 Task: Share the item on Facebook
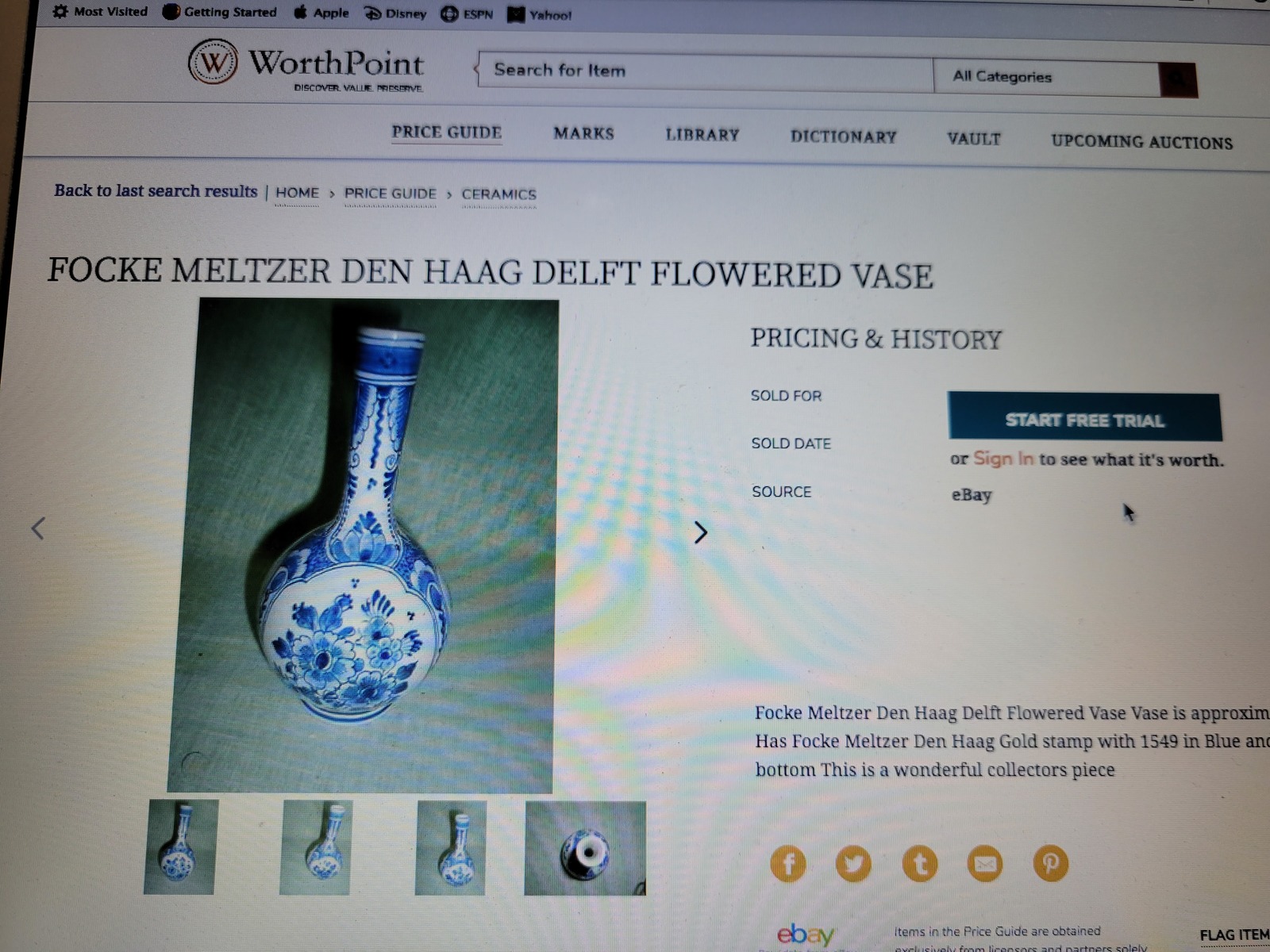(788, 863)
